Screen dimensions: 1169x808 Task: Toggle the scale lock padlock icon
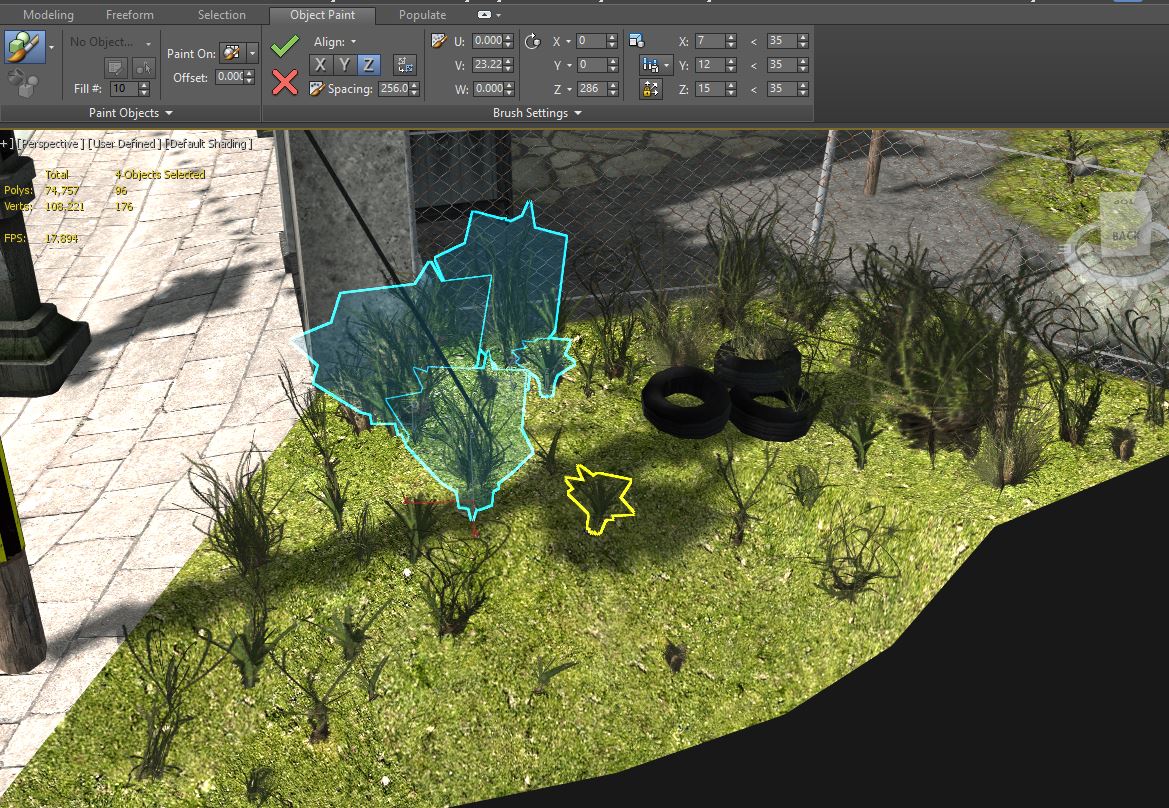651,89
